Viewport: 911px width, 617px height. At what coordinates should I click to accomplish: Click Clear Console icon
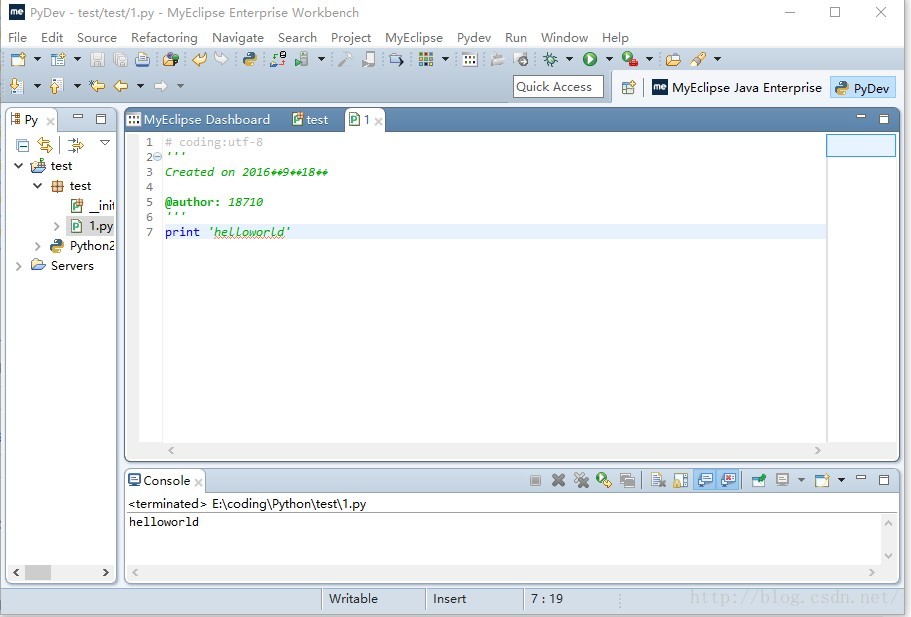pos(658,481)
